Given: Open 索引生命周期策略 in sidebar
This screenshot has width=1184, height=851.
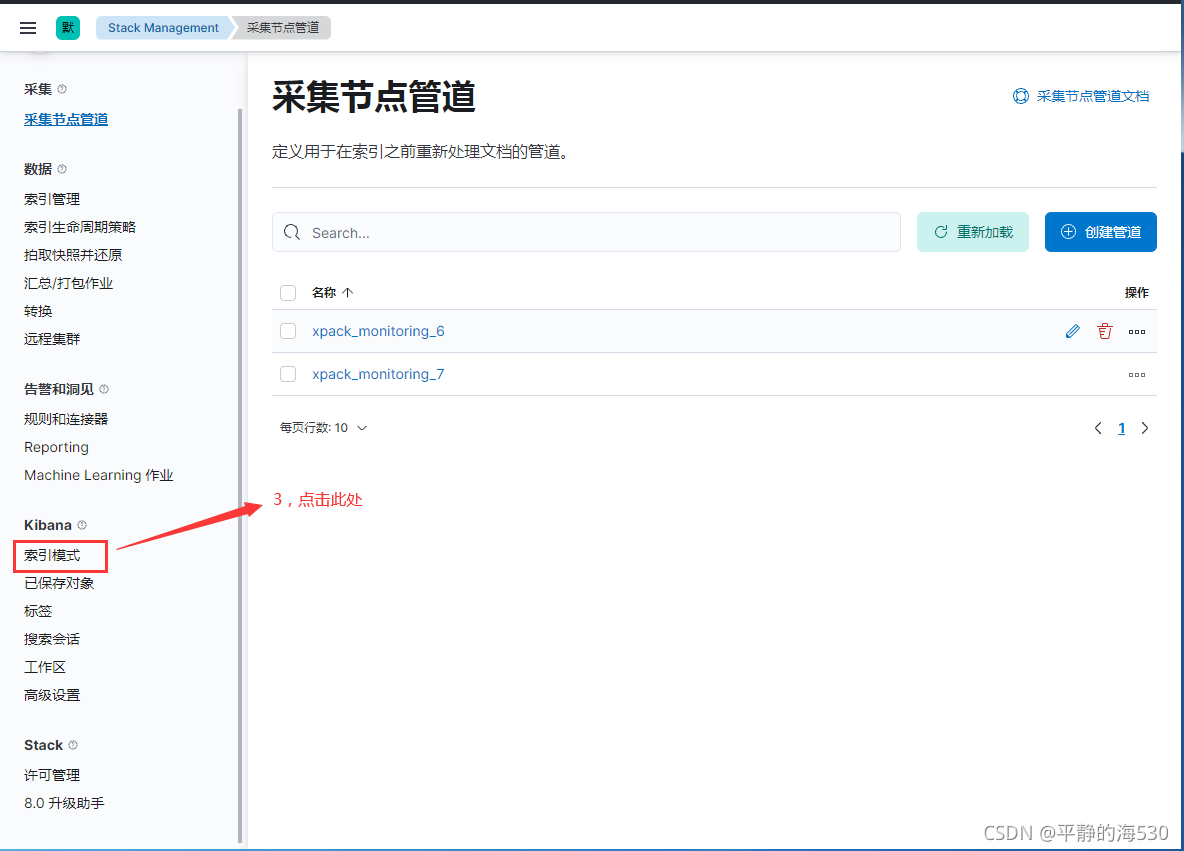Looking at the screenshot, I should (80, 227).
